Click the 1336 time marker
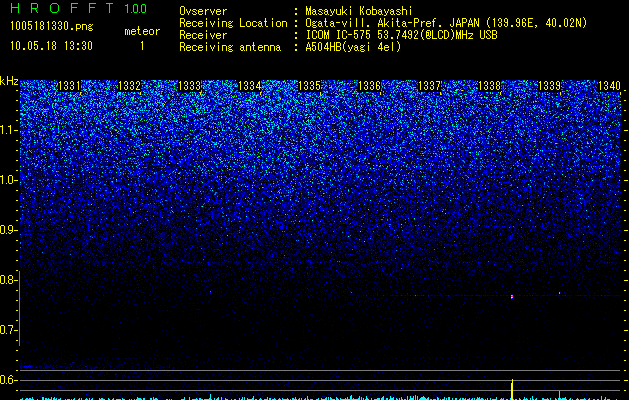This screenshot has height=400, width=629. click(x=369, y=86)
